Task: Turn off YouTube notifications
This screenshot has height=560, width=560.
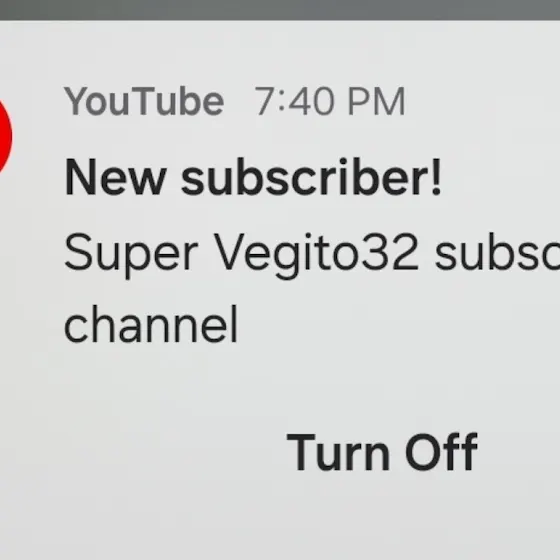Action: coord(382,452)
